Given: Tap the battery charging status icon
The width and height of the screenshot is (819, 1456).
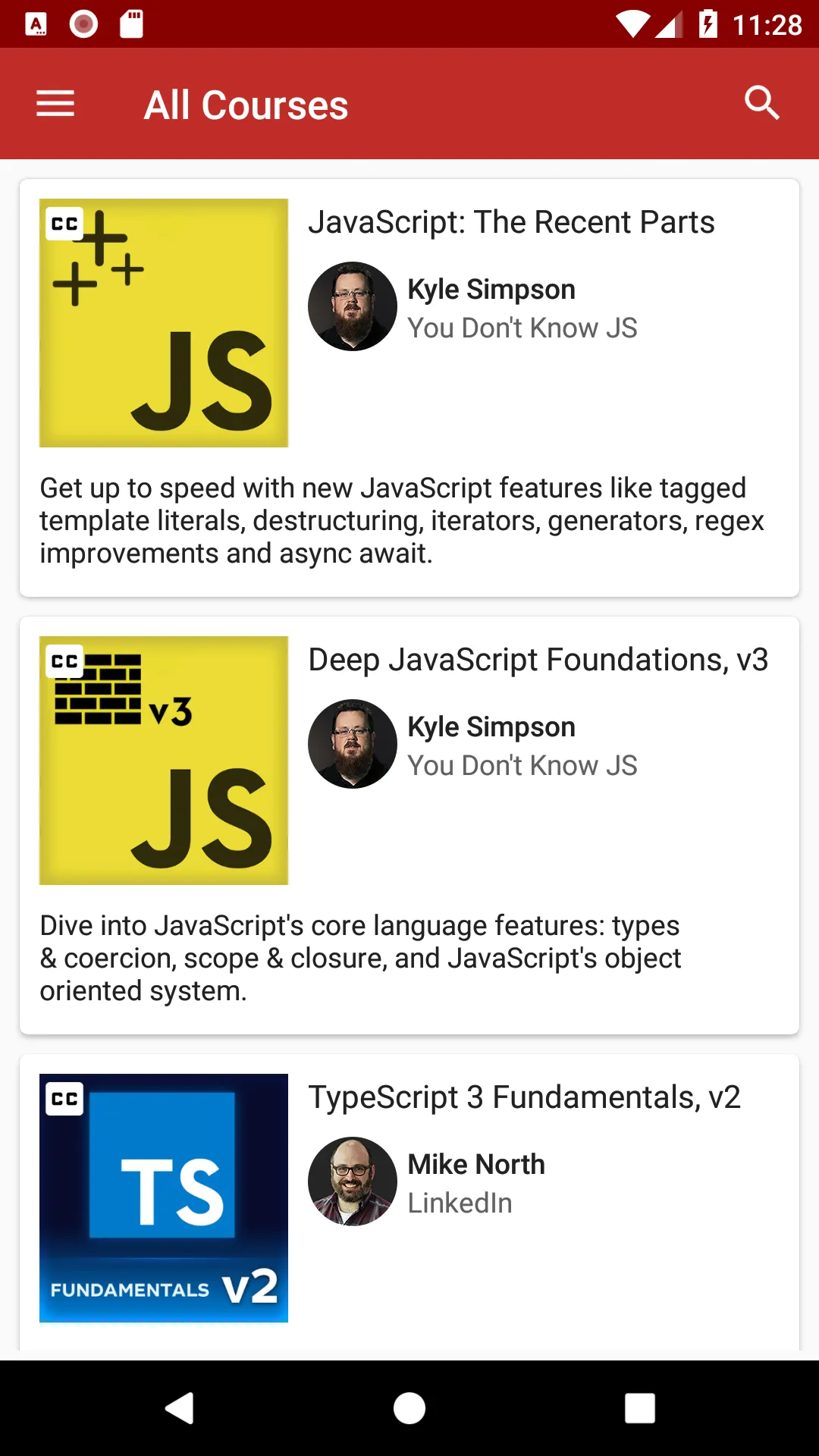Looking at the screenshot, I should click(708, 24).
